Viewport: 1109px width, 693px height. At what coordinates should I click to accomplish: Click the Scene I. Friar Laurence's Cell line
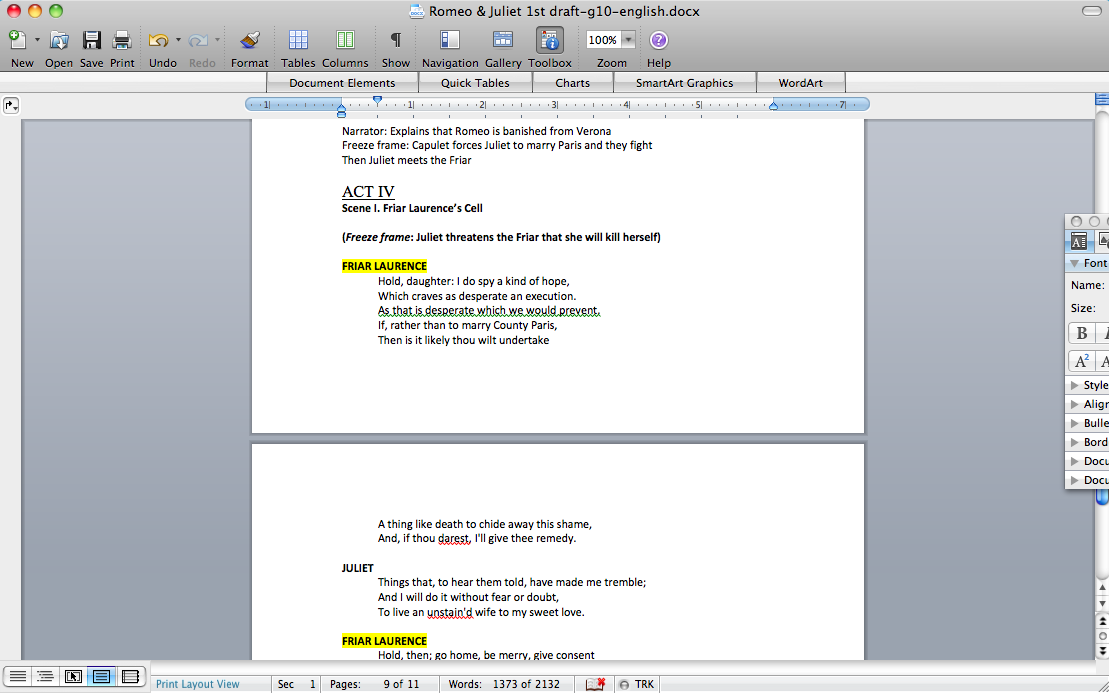click(x=412, y=208)
